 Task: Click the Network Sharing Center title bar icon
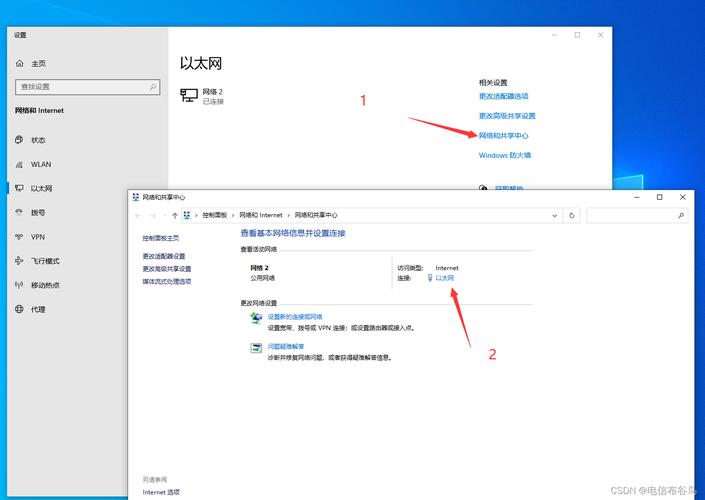136,197
